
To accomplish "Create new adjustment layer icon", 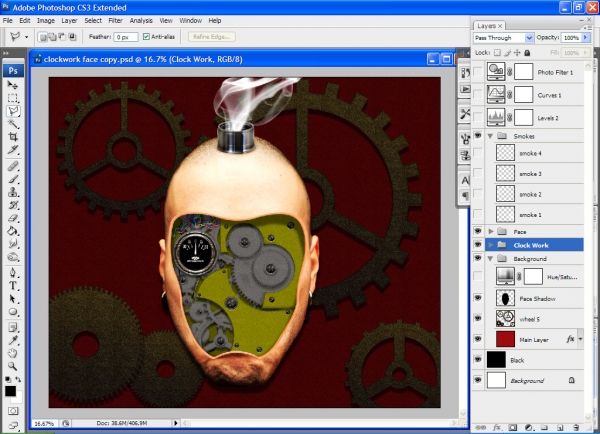I will (x=528, y=427).
